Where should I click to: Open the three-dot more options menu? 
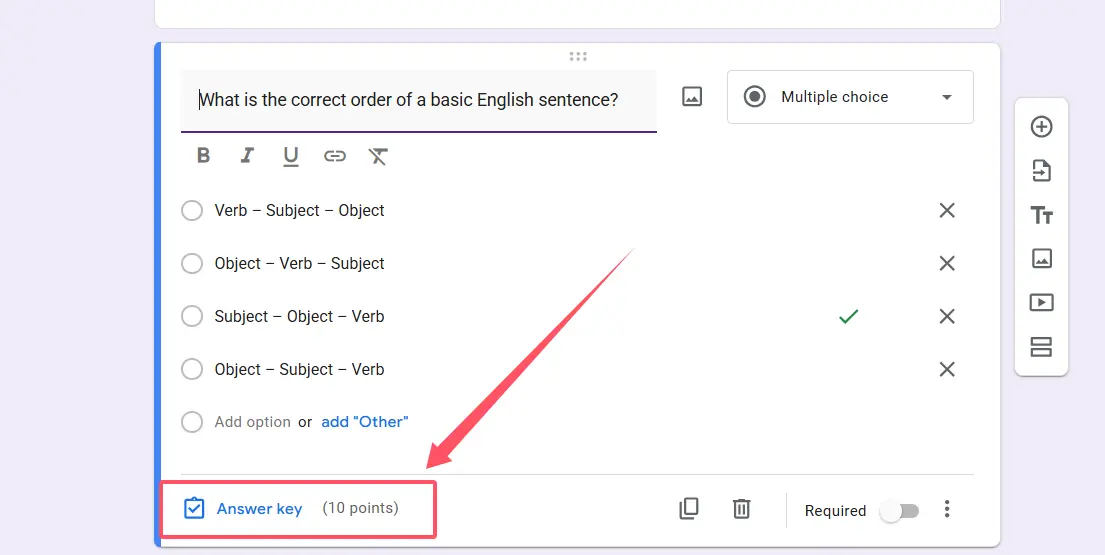click(x=947, y=510)
